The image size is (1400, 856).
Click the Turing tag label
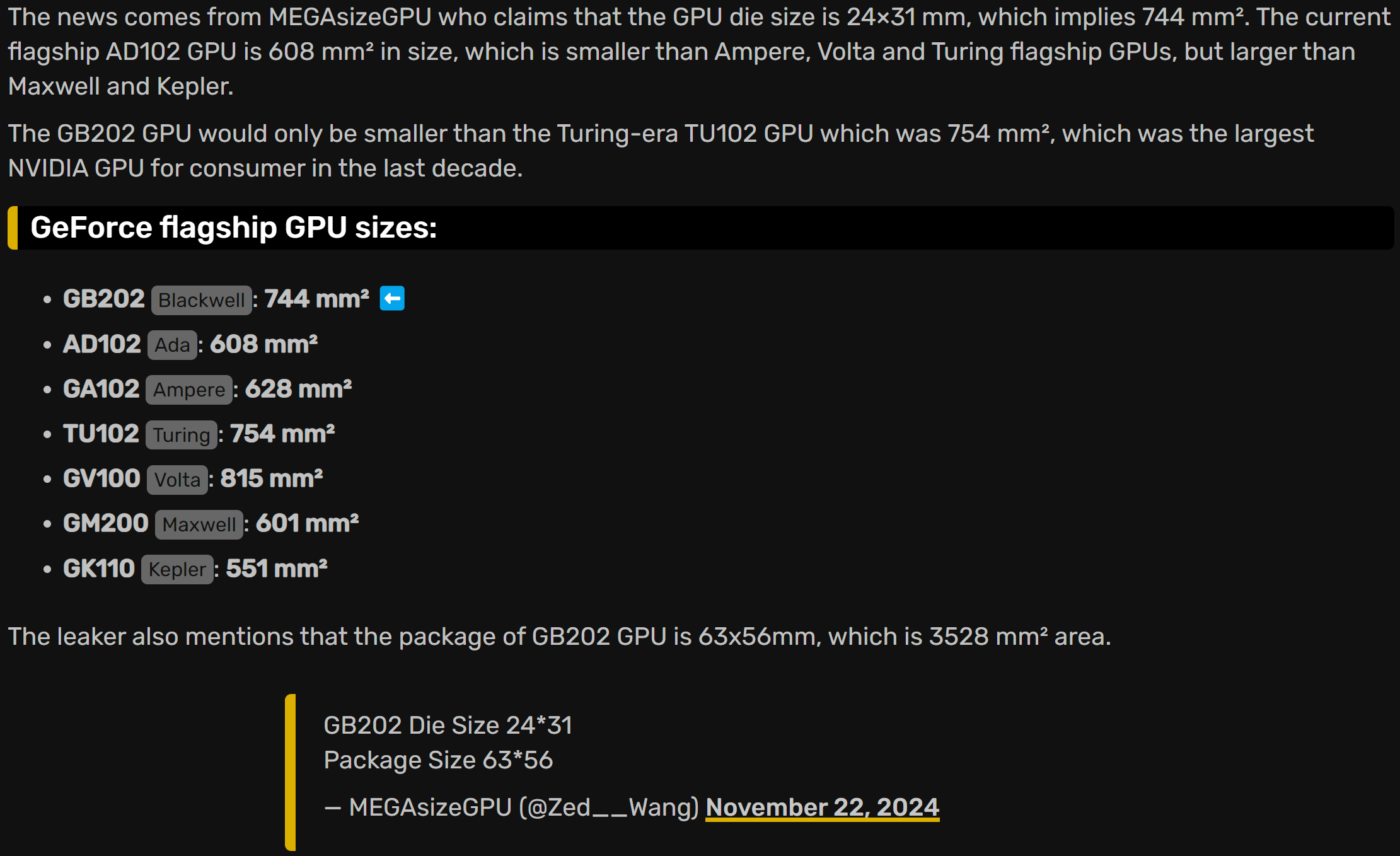point(182,435)
